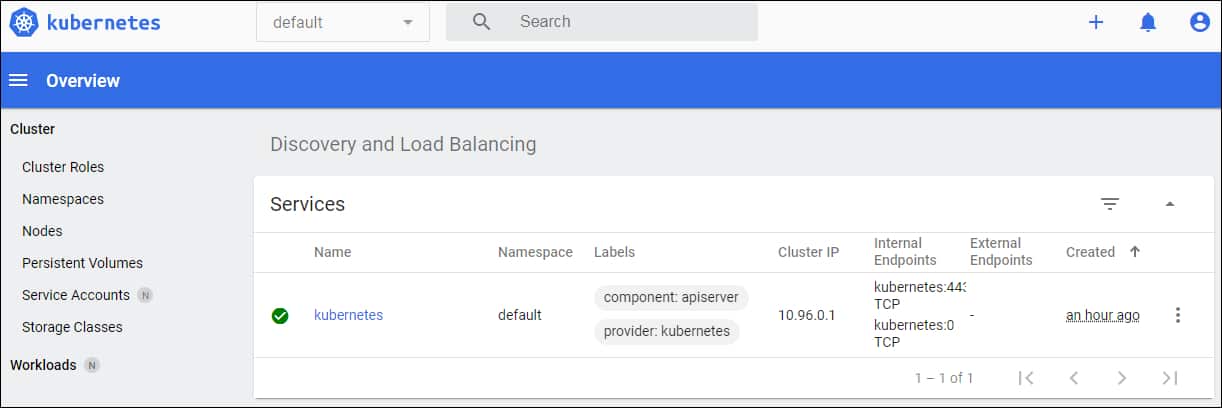Viewport: 1222px width, 408px height.
Task: Click the Created sort arrow icon
Action: [1135, 252]
